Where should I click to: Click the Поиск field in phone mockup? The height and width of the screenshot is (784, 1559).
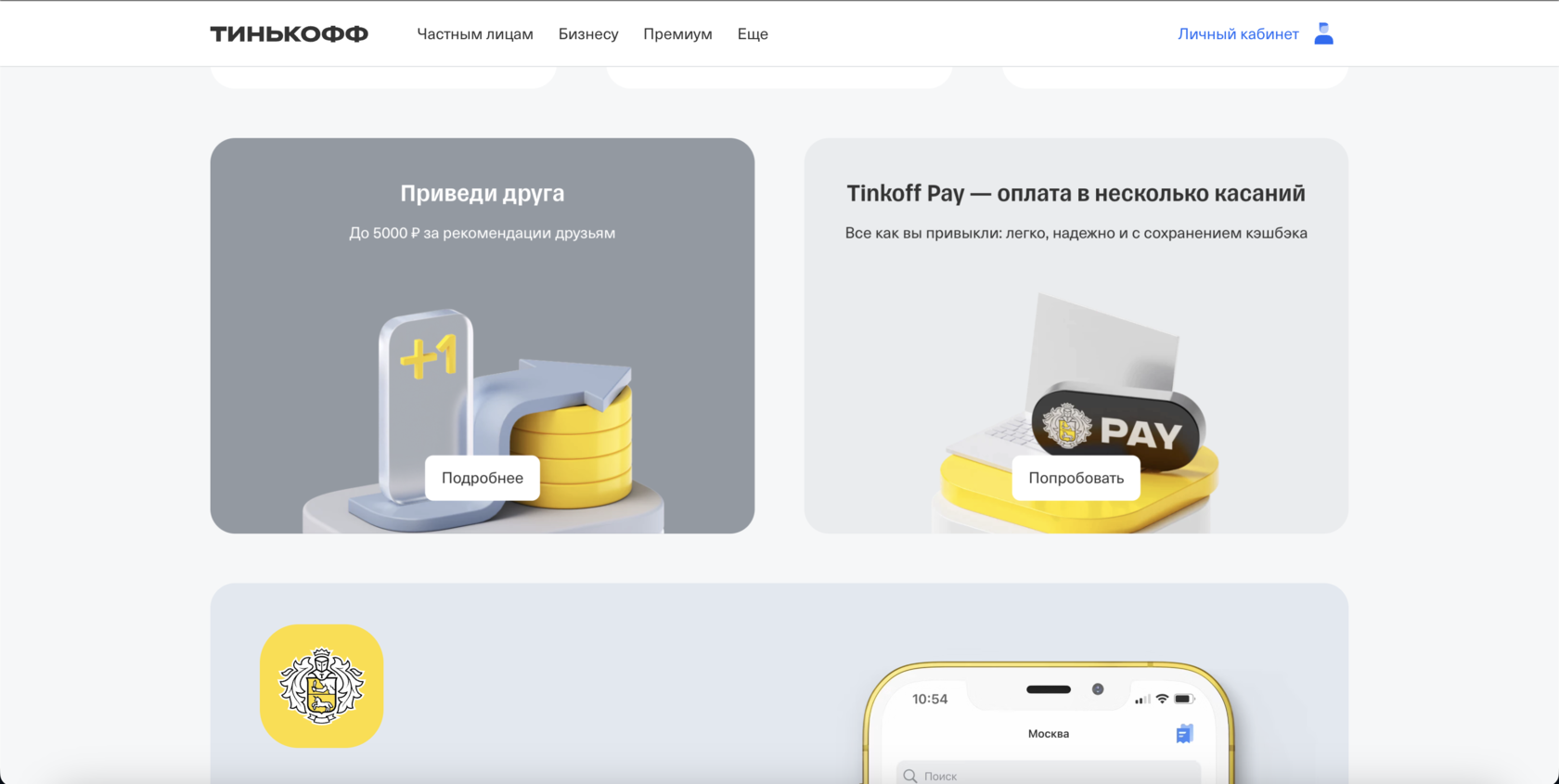tap(1049, 774)
